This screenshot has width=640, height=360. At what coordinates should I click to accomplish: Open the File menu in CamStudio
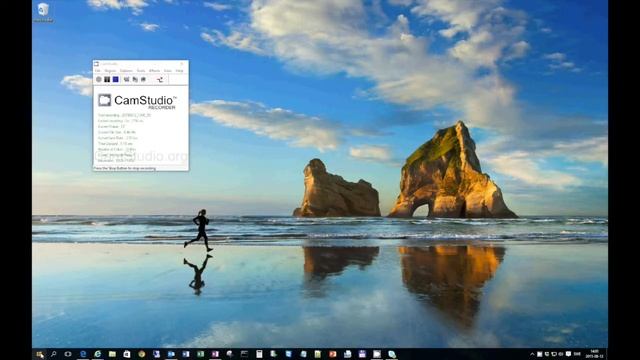point(98,71)
